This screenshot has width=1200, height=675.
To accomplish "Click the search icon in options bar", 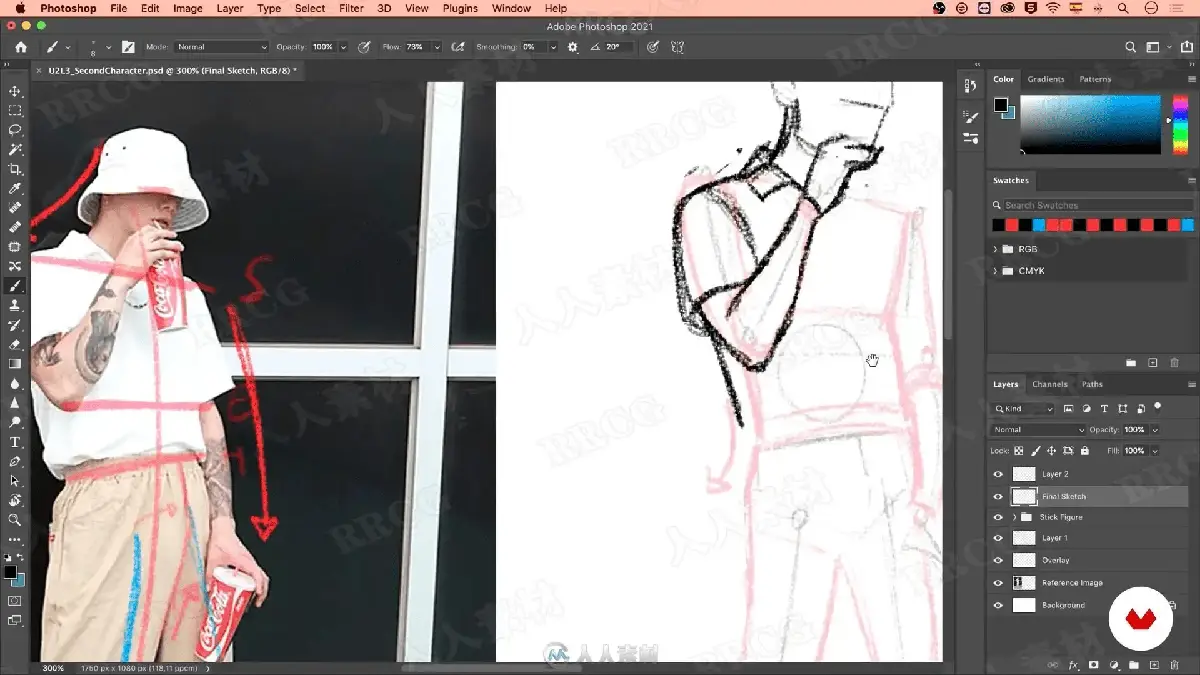I will click(x=1131, y=47).
